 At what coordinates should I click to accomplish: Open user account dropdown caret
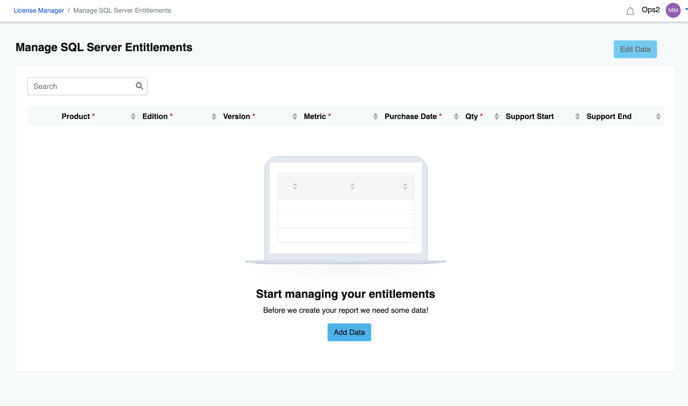686,9
